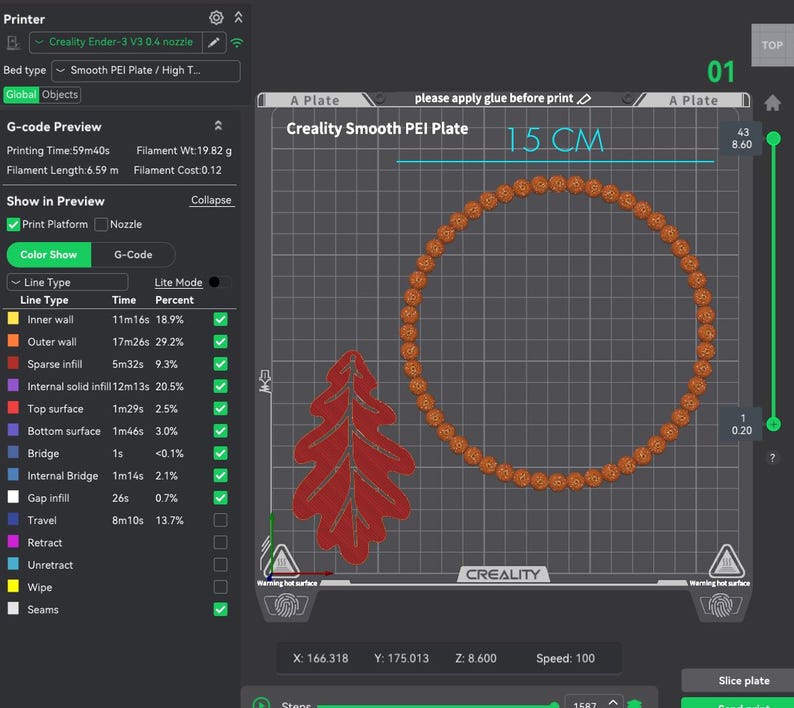Viewport: 794px width, 708px height.
Task: Collapse the Printer section with double chevron
Action: [x=239, y=18]
